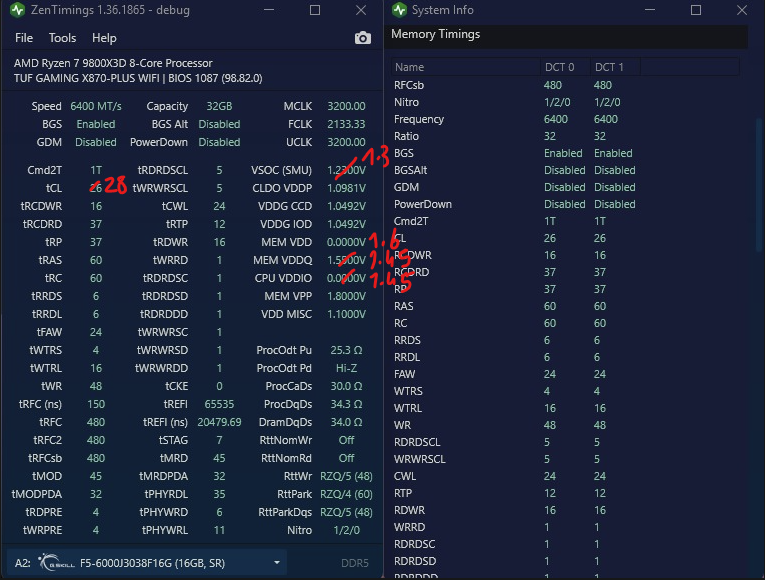Click the tREFI (ns) value 20479.69

(219, 422)
